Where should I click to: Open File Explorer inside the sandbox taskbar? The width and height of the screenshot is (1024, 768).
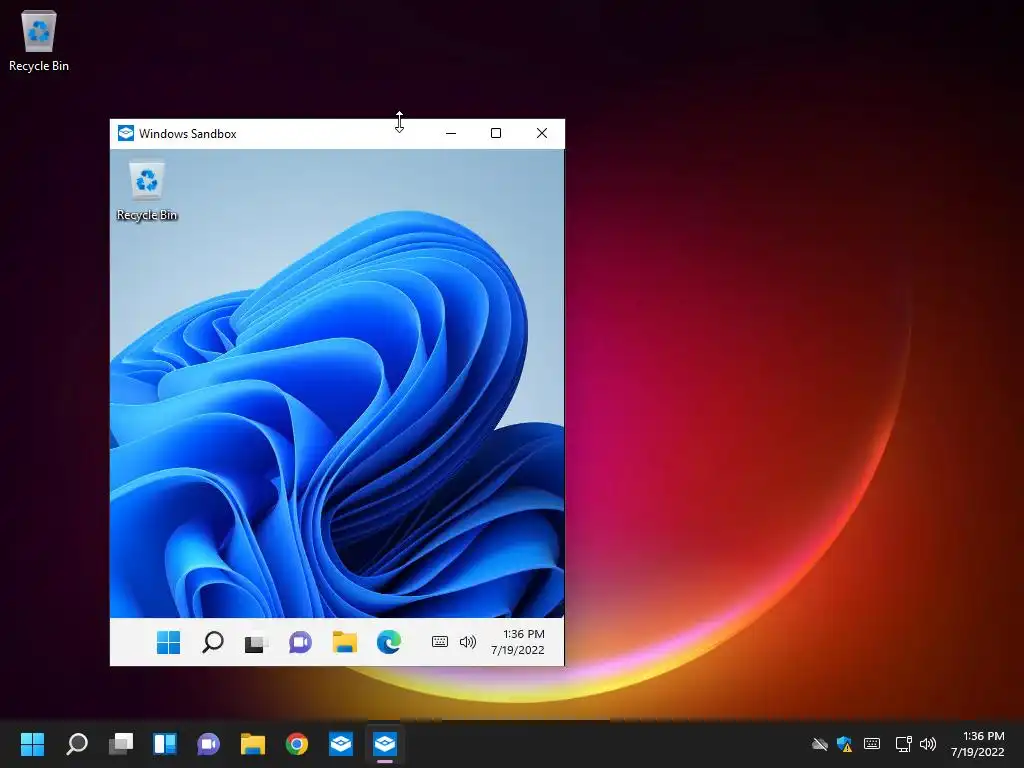tap(344, 643)
